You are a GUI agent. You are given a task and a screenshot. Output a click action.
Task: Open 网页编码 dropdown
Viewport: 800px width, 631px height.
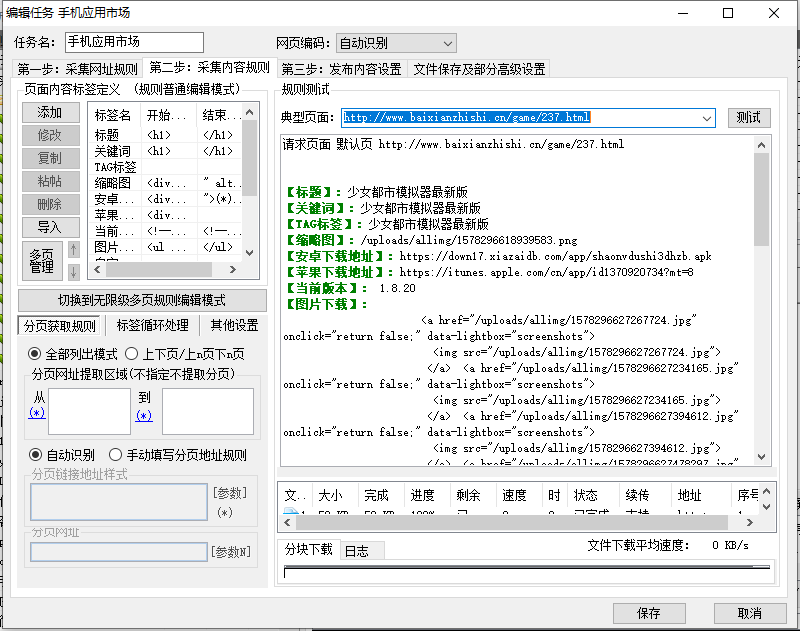(396, 43)
